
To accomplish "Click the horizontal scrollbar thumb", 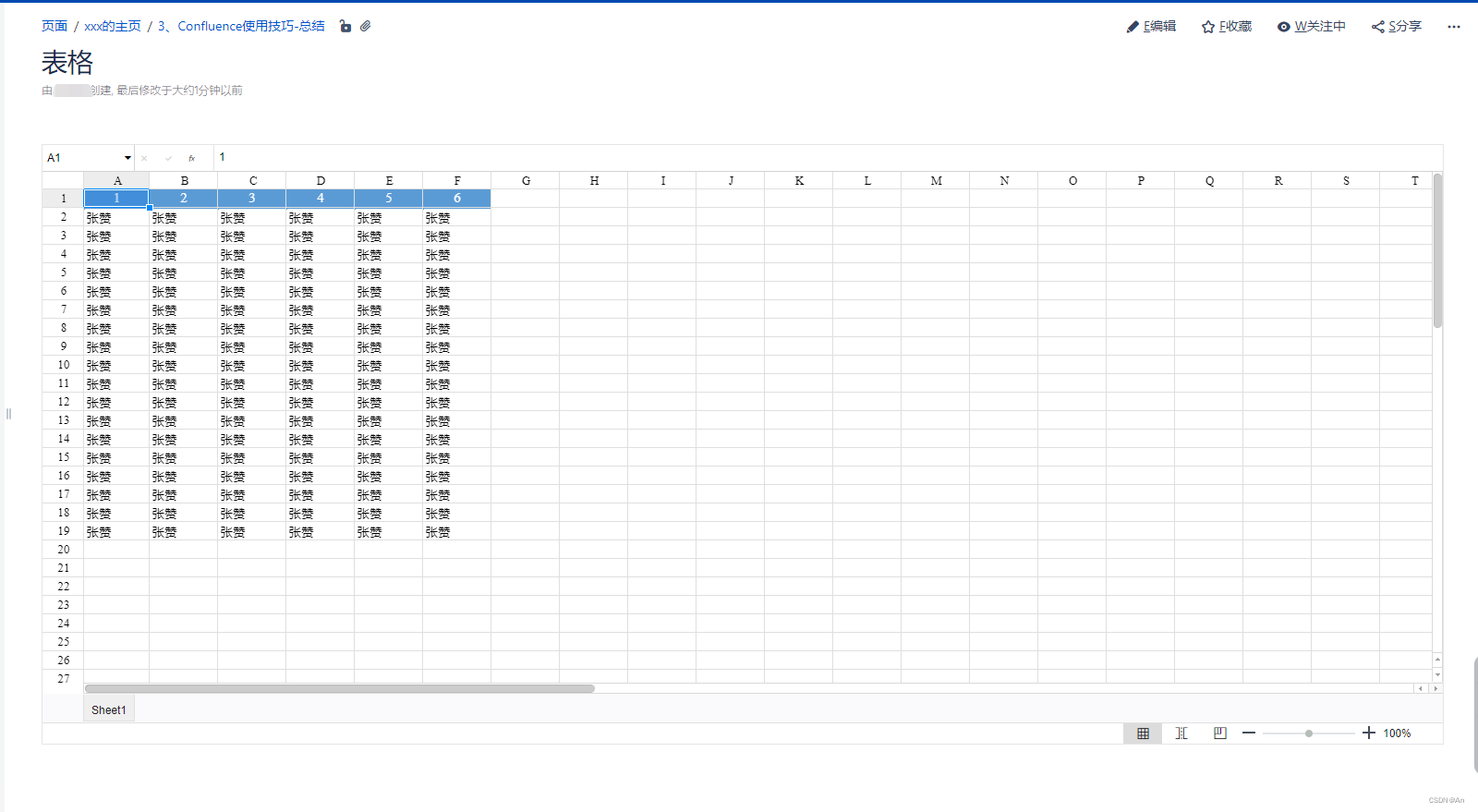I will tap(340, 688).
